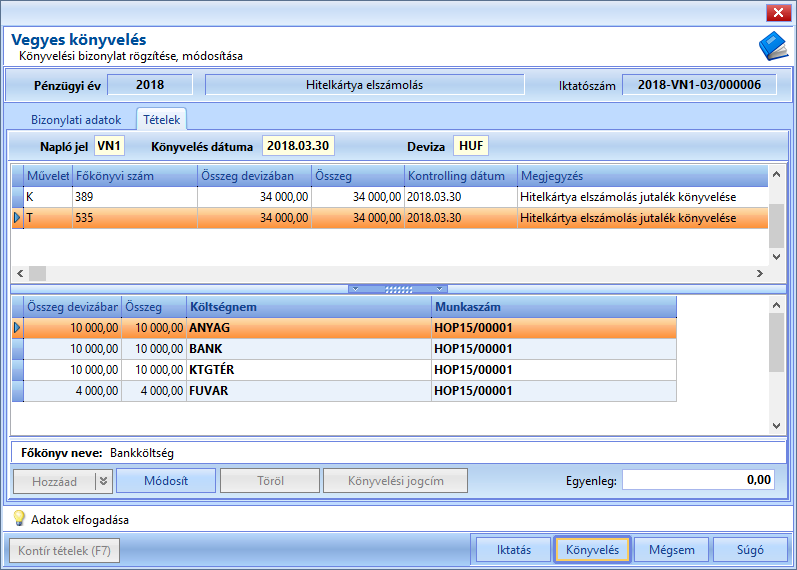Select the ANYAG cost type row
Image resolution: width=797 pixels, height=570 pixels.
coord(345,328)
